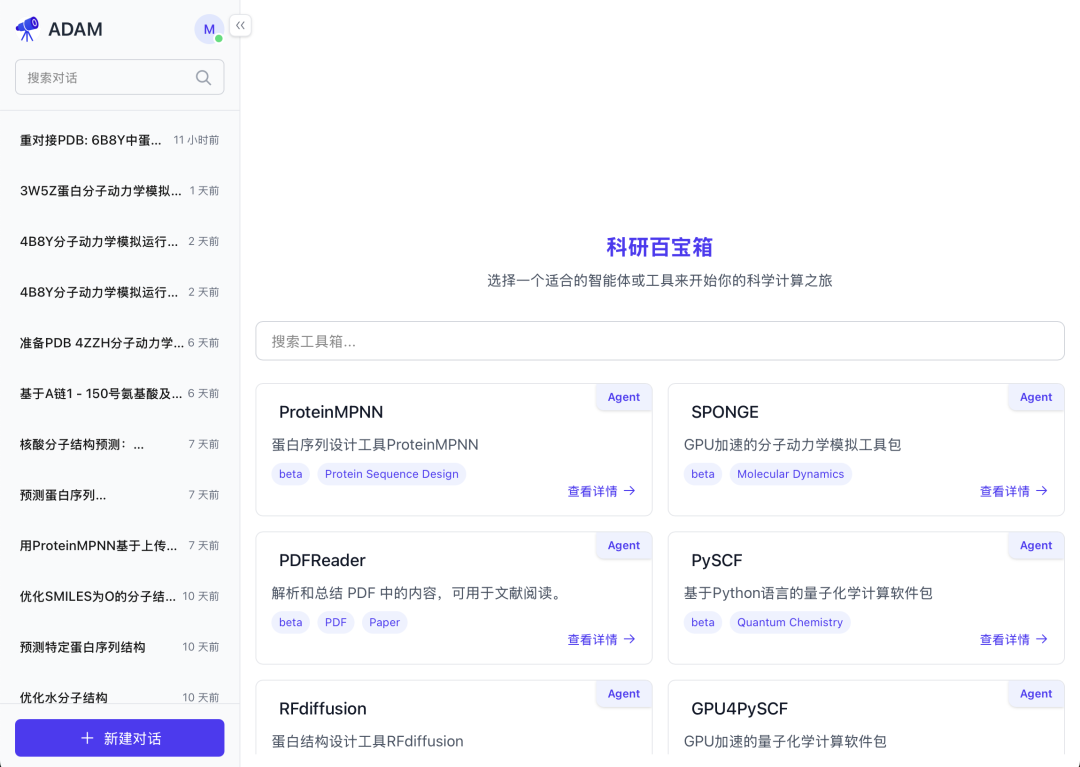Open conversation 准备PDB 4ZZH分子动力学...
Screen dimensions: 1080x767
(119, 343)
